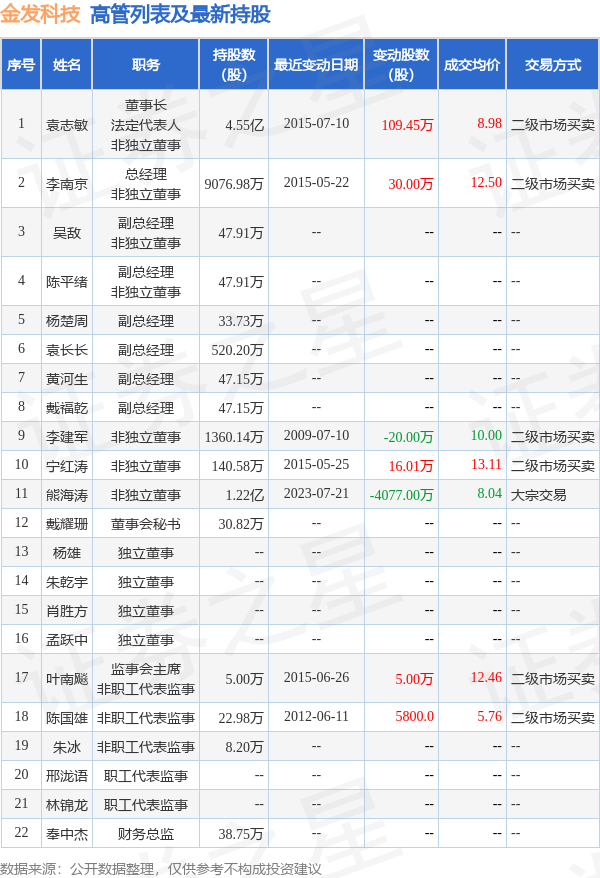
Task: Click holding value 1360.14万
Action: (x=234, y=437)
